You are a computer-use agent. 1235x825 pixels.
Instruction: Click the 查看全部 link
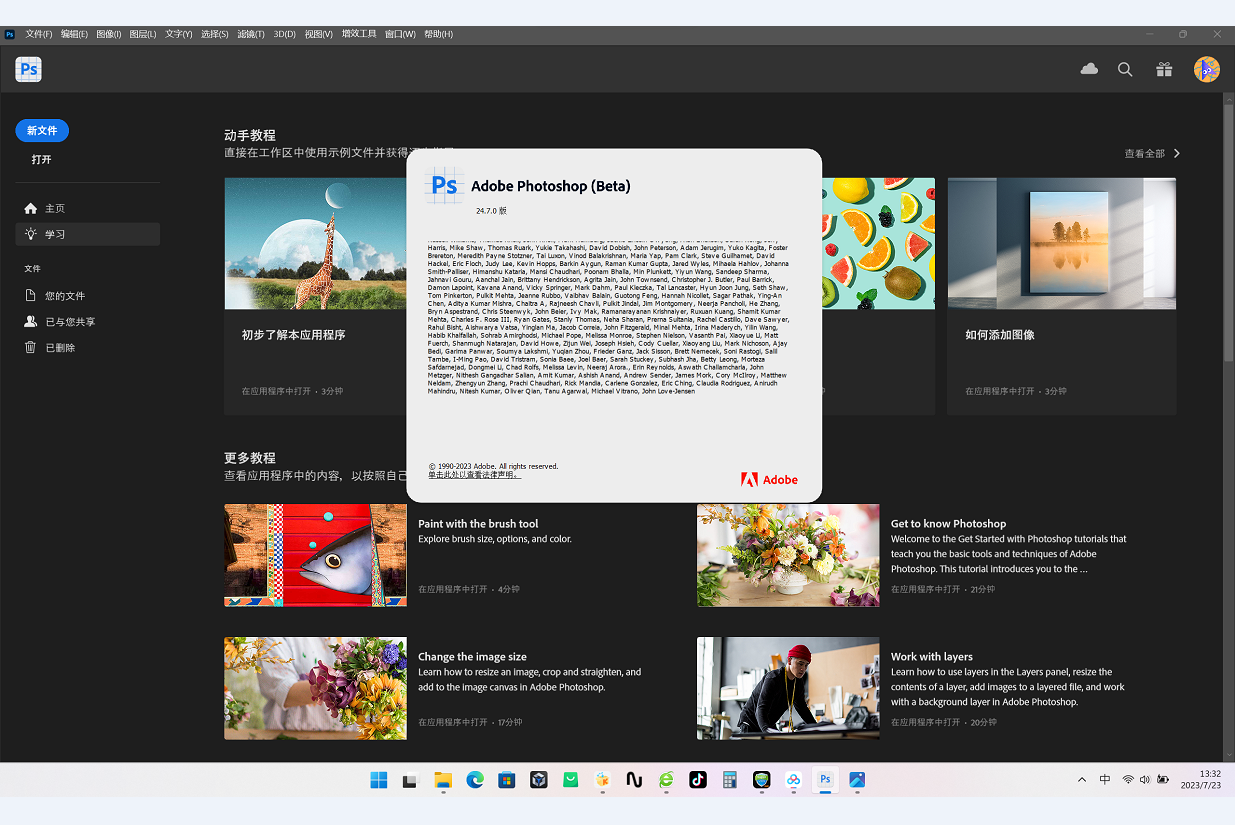(1152, 153)
